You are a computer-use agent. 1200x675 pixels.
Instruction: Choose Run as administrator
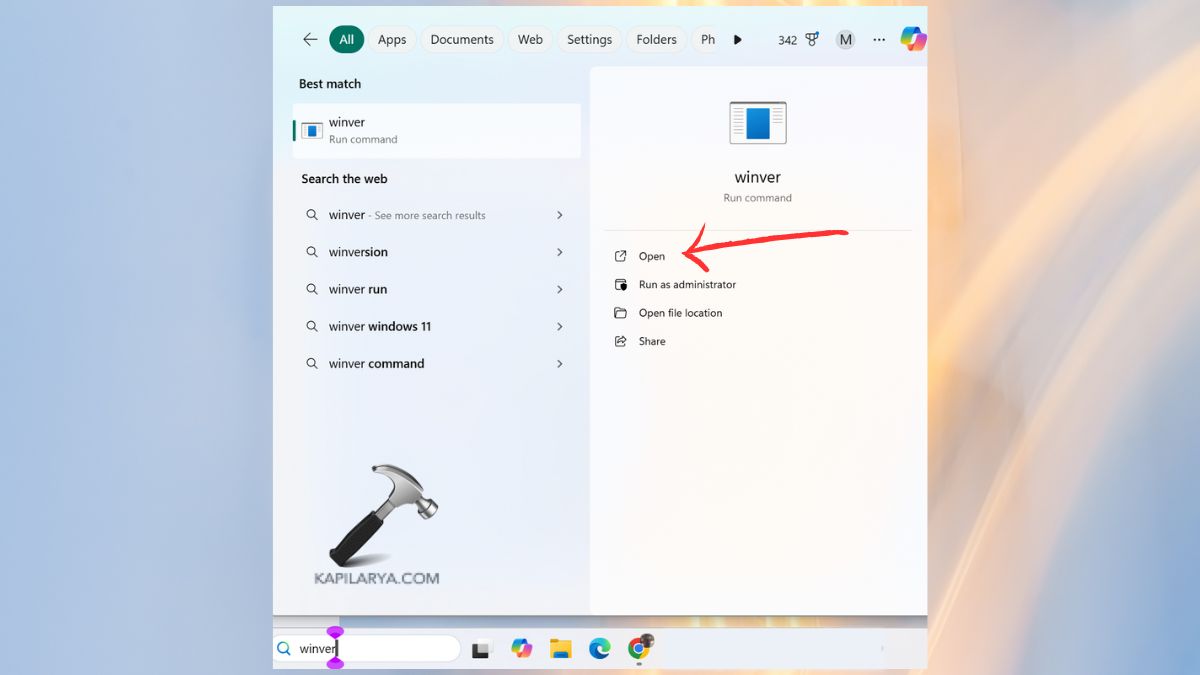[686, 285]
